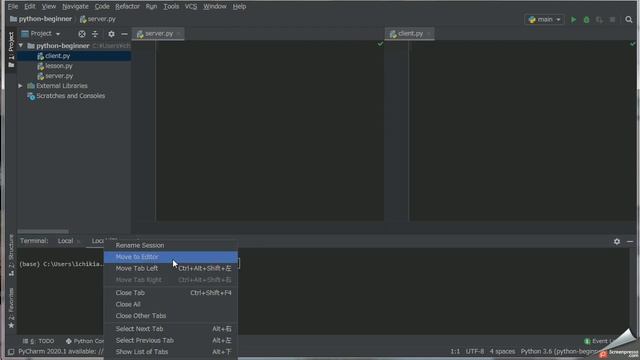The height and width of the screenshot is (360, 640).
Task: Close the client.py editor tab
Action: (429, 34)
